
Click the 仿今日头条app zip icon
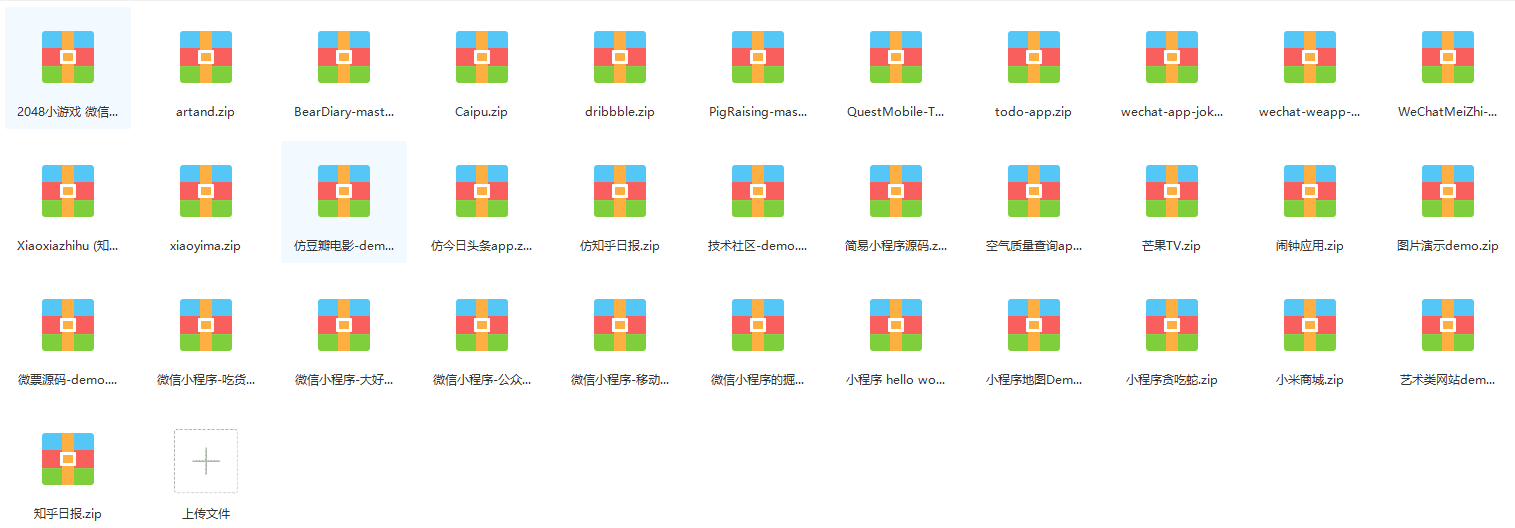[x=482, y=190]
